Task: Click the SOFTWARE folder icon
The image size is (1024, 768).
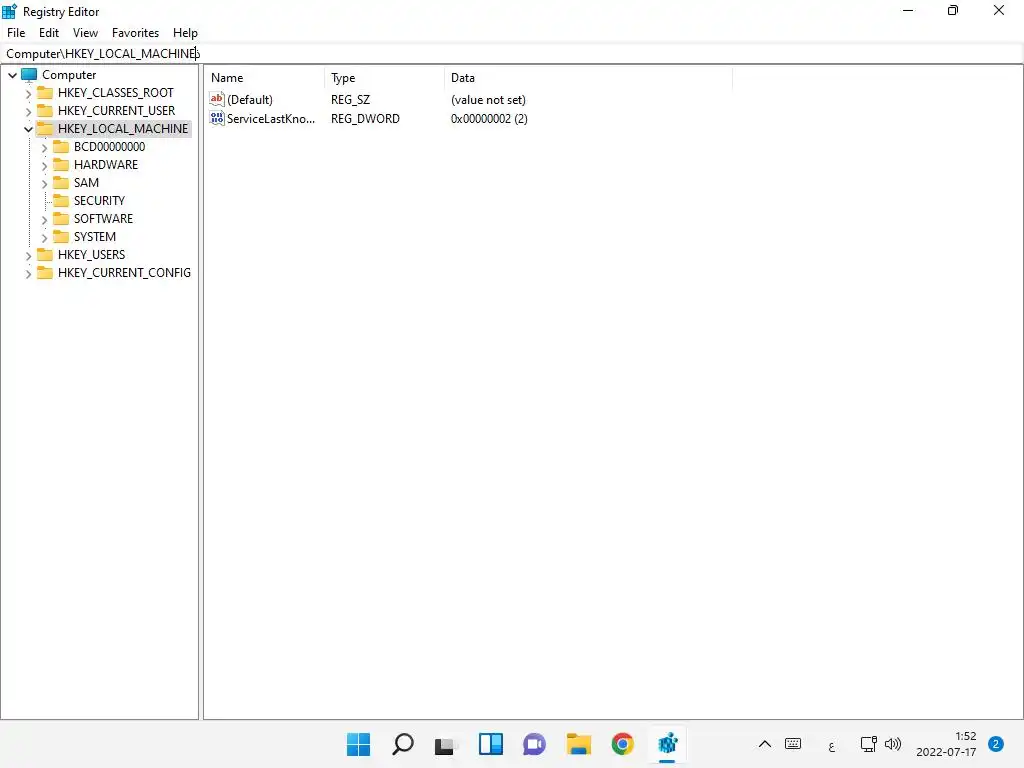Action: point(61,218)
